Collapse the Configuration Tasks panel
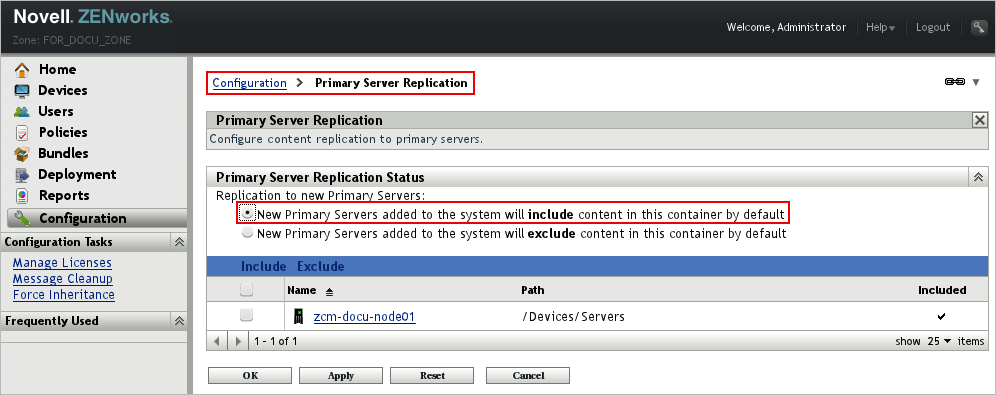The height and width of the screenshot is (395, 996). pyautogui.click(x=179, y=242)
